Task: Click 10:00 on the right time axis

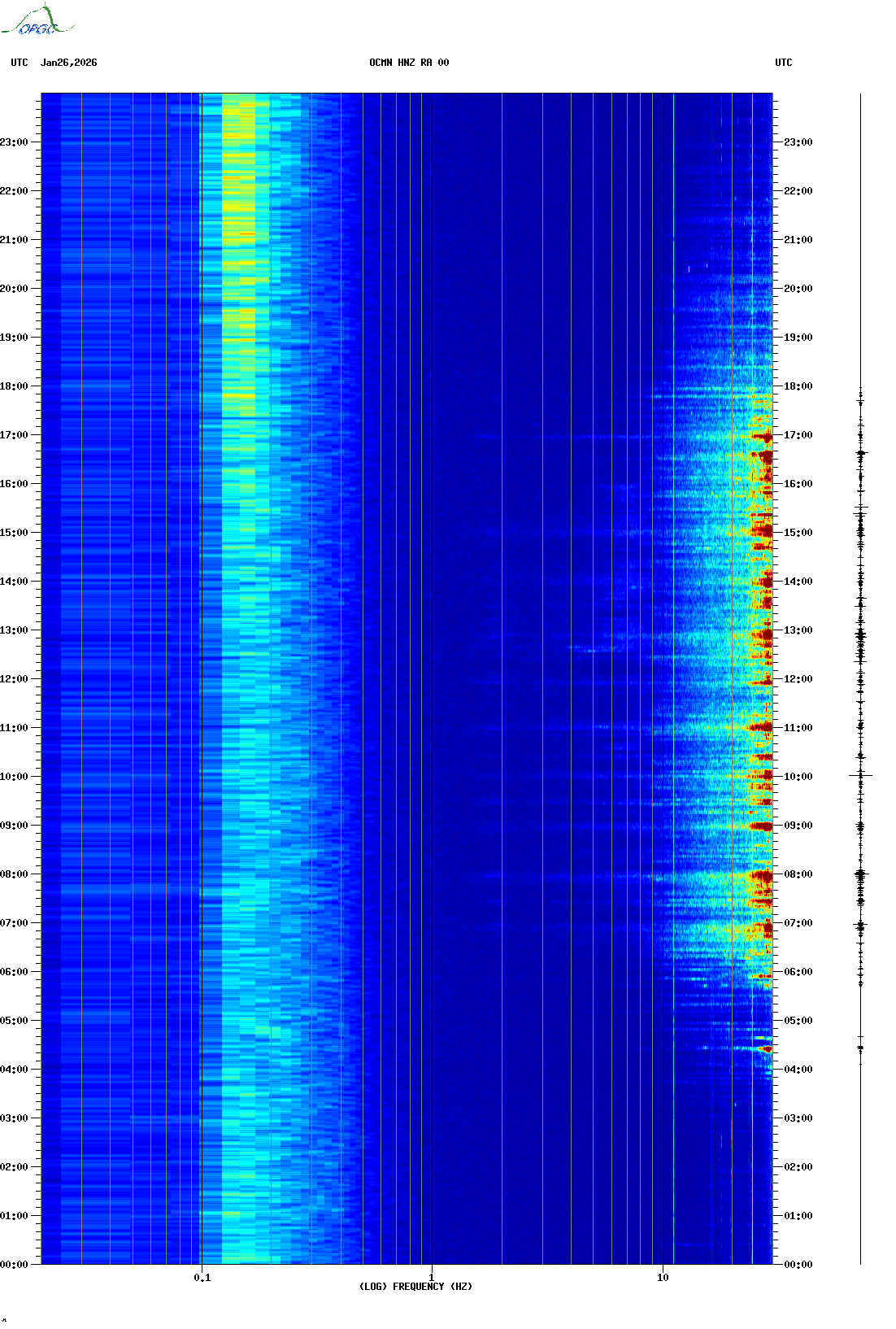Action: [x=798, y=777]
